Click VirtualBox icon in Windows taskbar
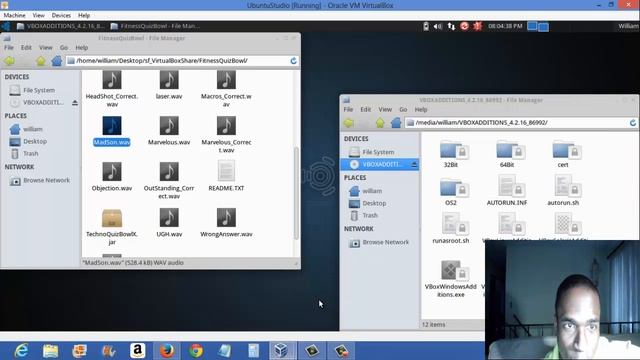This screenshot has width=640, height=360. pos(281,351)
